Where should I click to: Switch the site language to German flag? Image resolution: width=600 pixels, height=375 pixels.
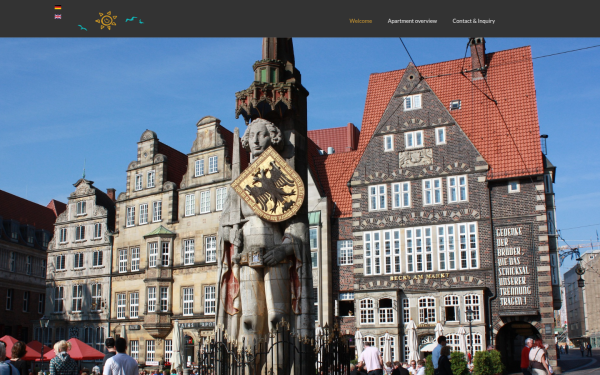point(58,7)
